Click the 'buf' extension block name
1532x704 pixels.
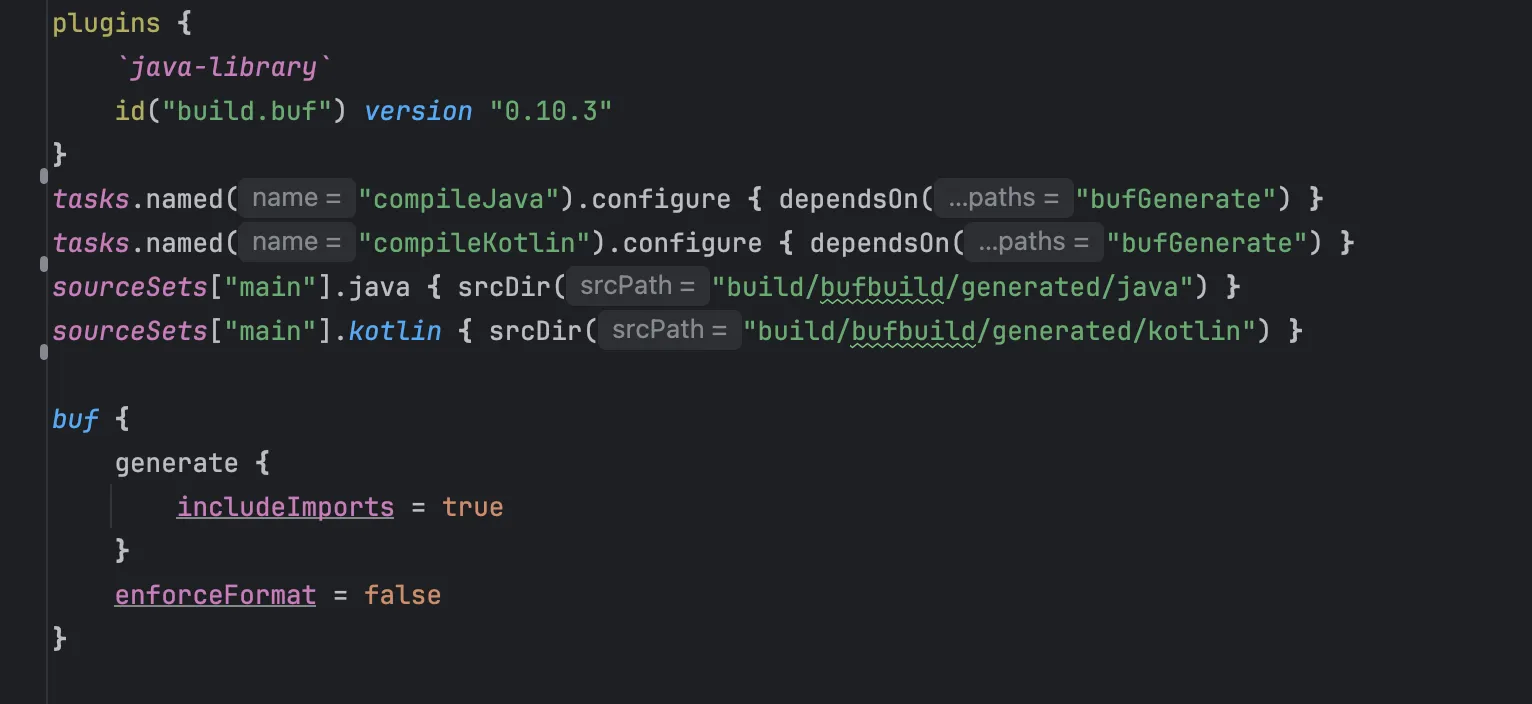75,419
